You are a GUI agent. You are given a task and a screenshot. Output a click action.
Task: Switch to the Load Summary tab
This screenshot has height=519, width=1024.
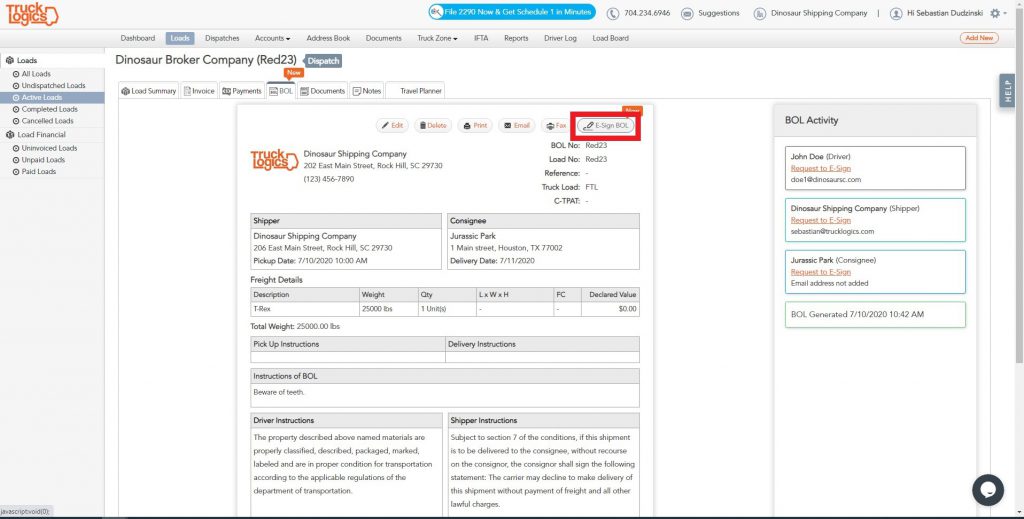point(149,91)
